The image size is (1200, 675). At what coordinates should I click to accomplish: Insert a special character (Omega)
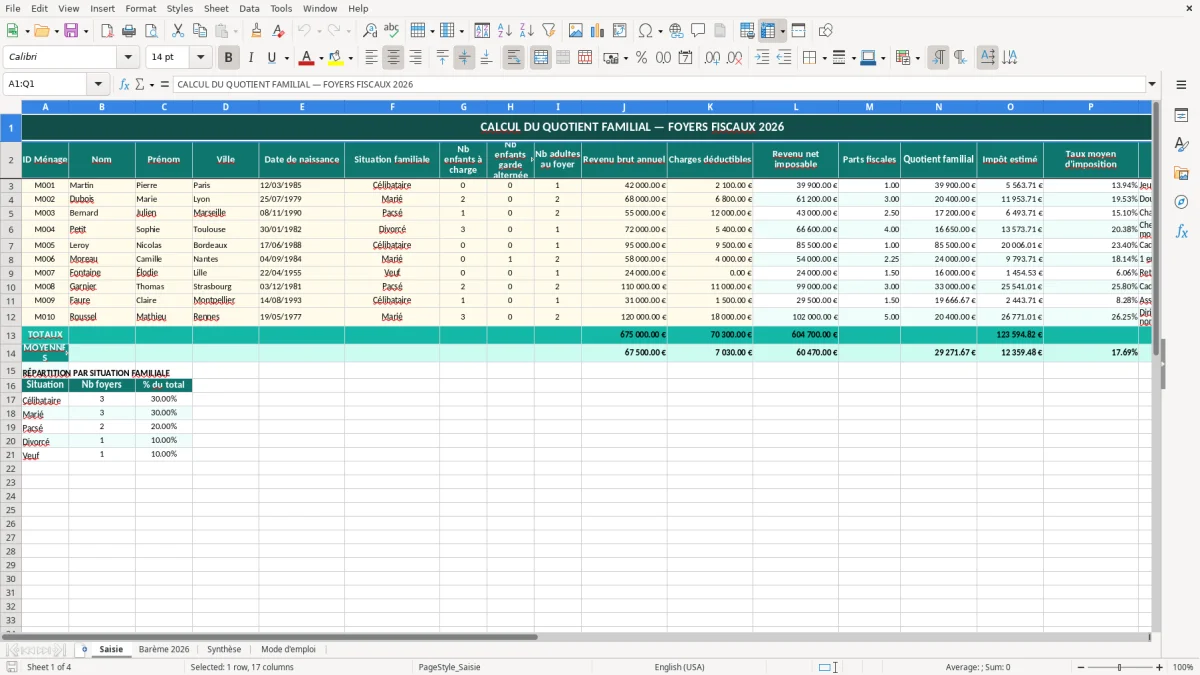pyautogui.click(x=646, y=31)
